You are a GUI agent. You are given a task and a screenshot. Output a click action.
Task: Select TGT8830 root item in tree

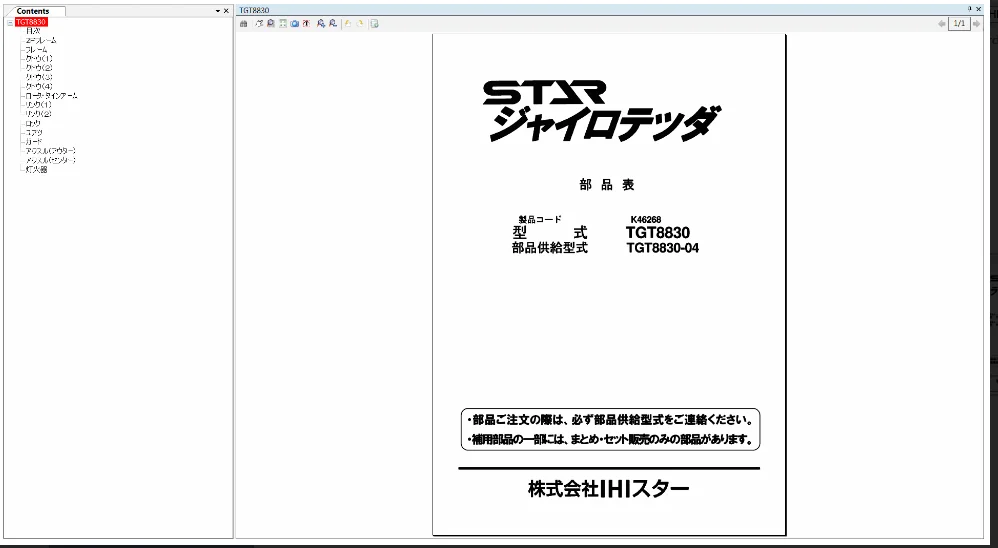pos(31,22)
